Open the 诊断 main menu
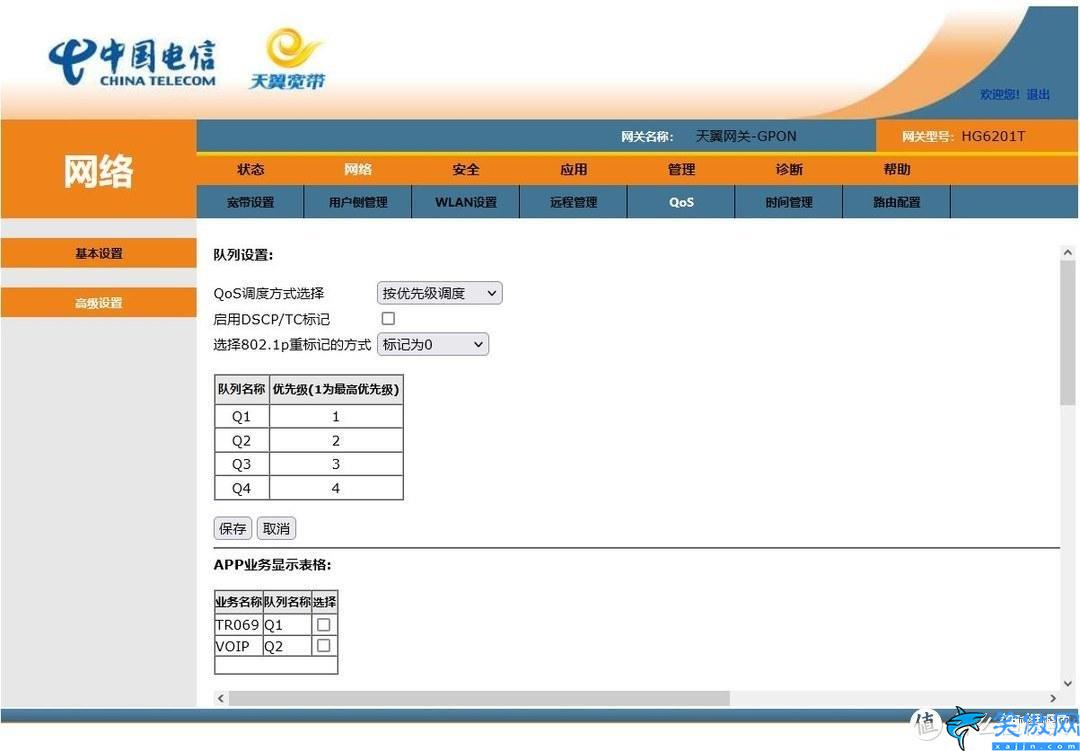Screen dimensions: 1080x751 click(x=789, y=169)
